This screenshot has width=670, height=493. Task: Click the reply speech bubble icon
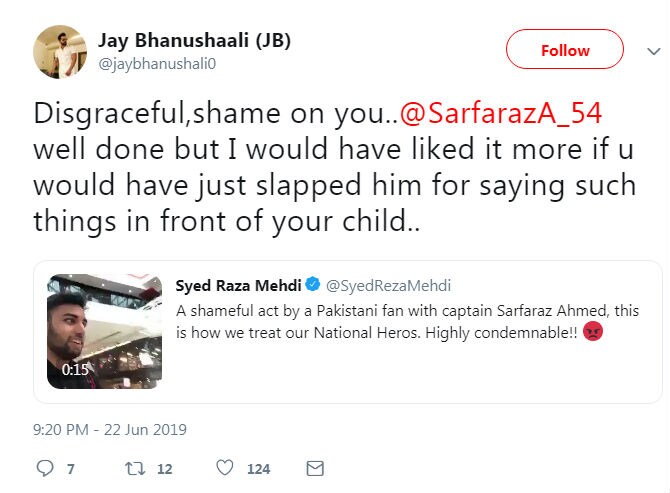43,468
